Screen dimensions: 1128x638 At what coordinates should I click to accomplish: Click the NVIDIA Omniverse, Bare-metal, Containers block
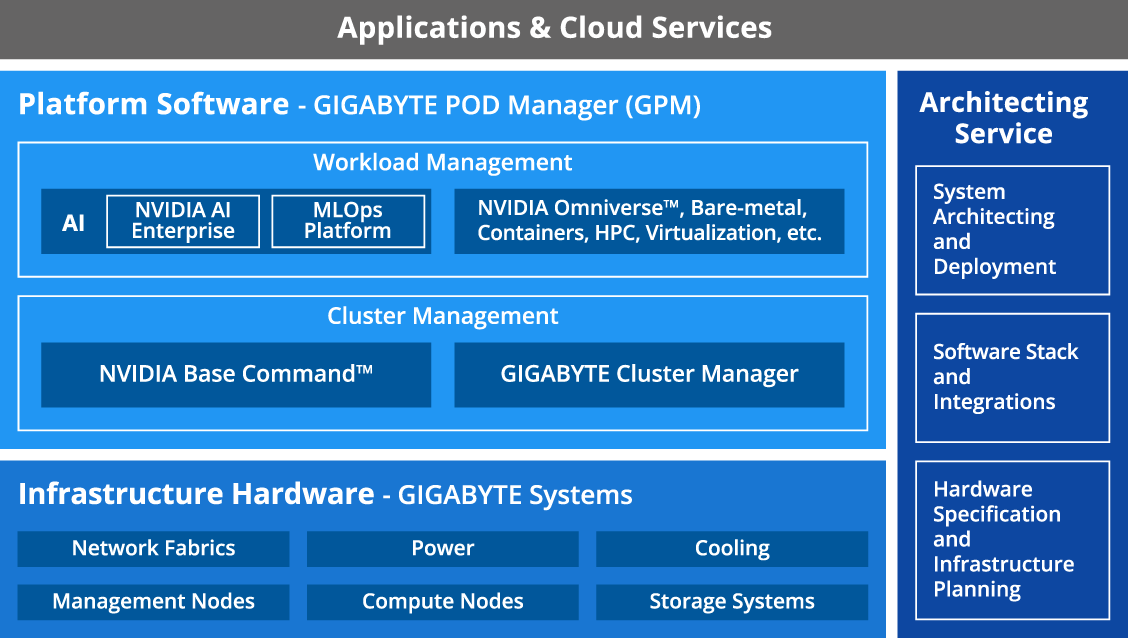click(649, 222)
